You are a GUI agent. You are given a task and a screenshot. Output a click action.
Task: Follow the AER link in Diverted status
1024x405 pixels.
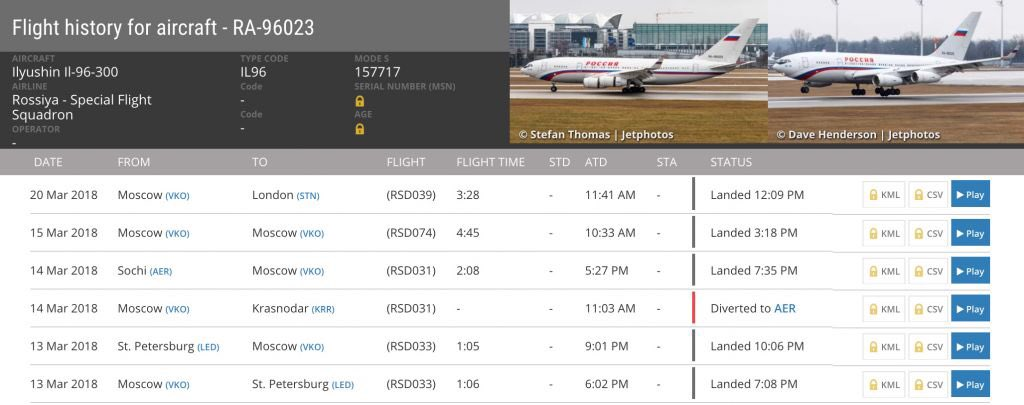coord(784,308)
